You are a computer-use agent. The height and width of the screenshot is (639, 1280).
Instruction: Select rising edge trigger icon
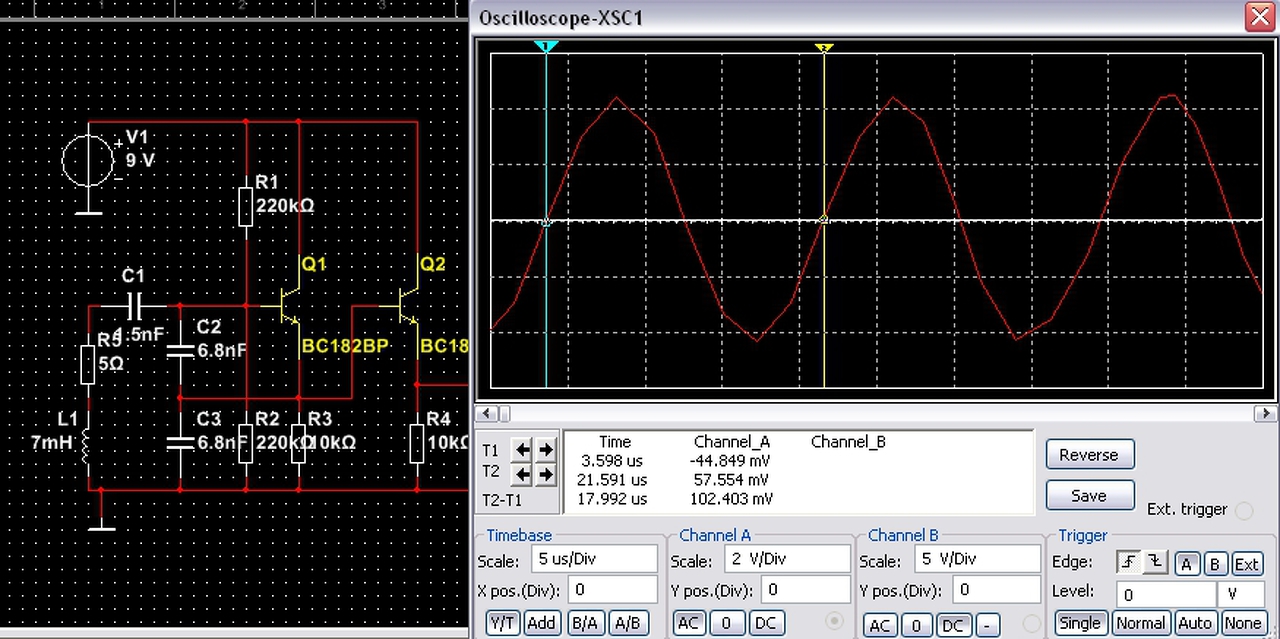(x=1129, y=563)
